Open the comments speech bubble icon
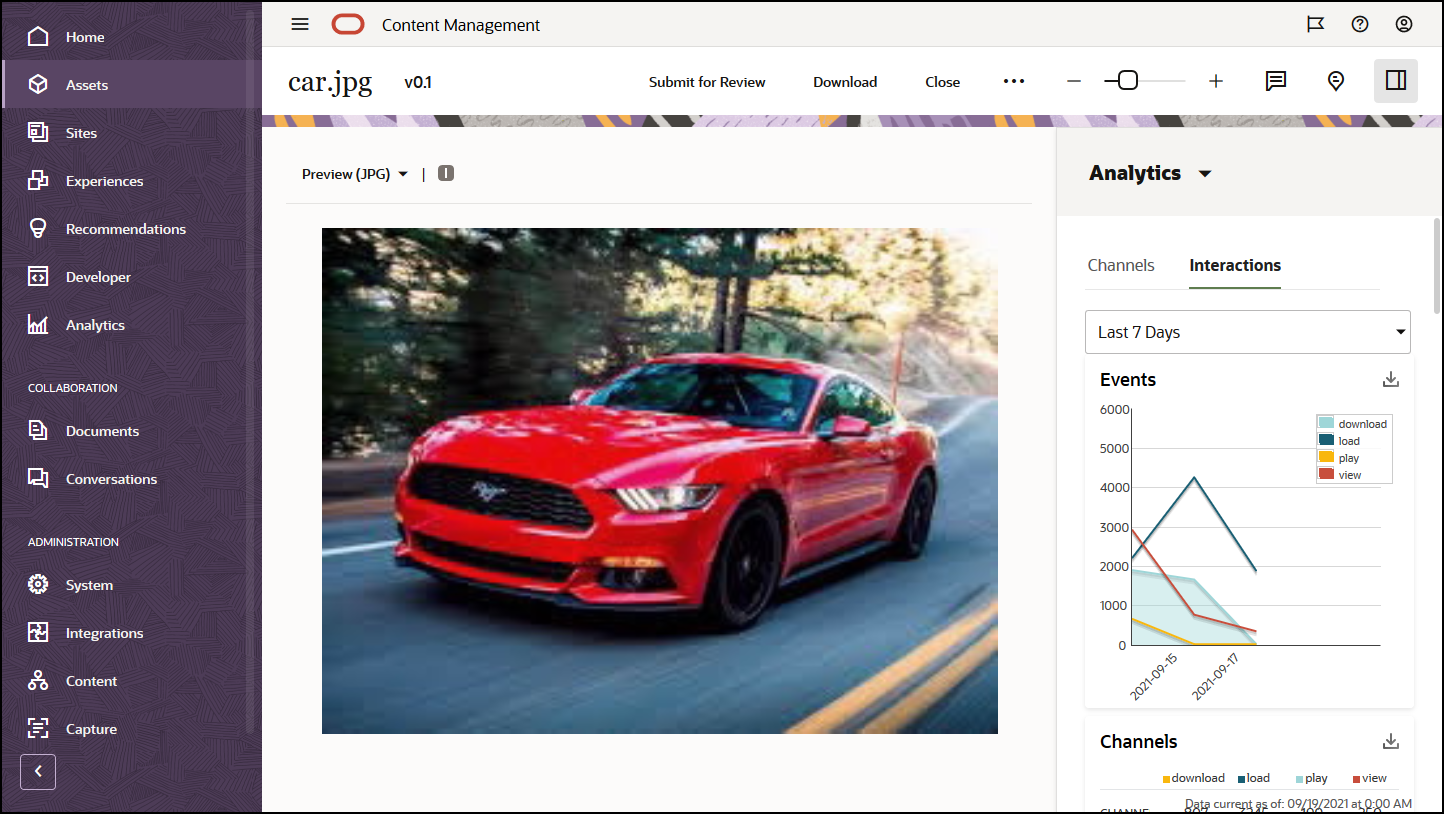This screenshot has height=814, width=1444. (x=1276, y=81)
